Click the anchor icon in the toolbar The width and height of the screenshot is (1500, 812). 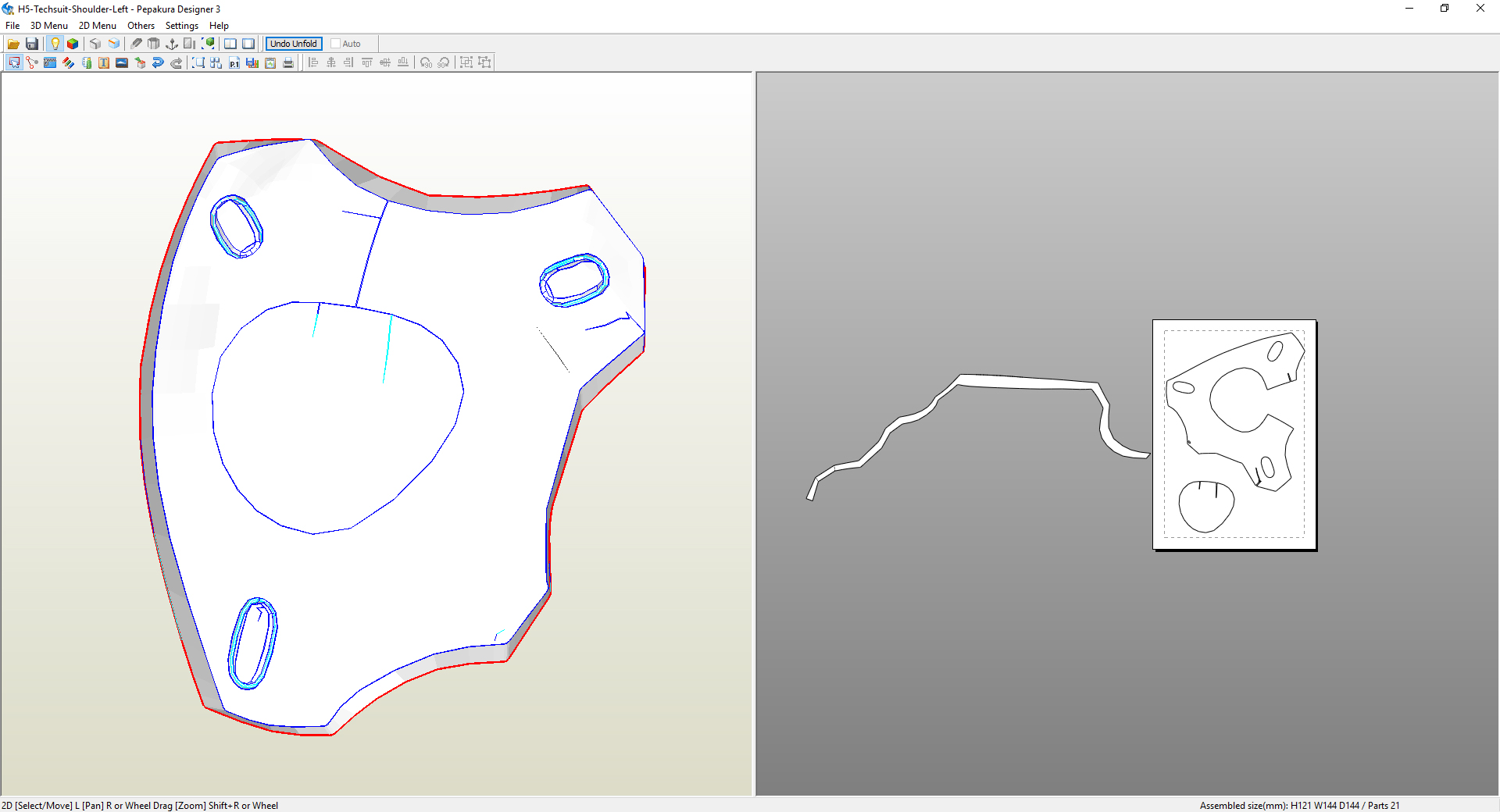point(172,44)
